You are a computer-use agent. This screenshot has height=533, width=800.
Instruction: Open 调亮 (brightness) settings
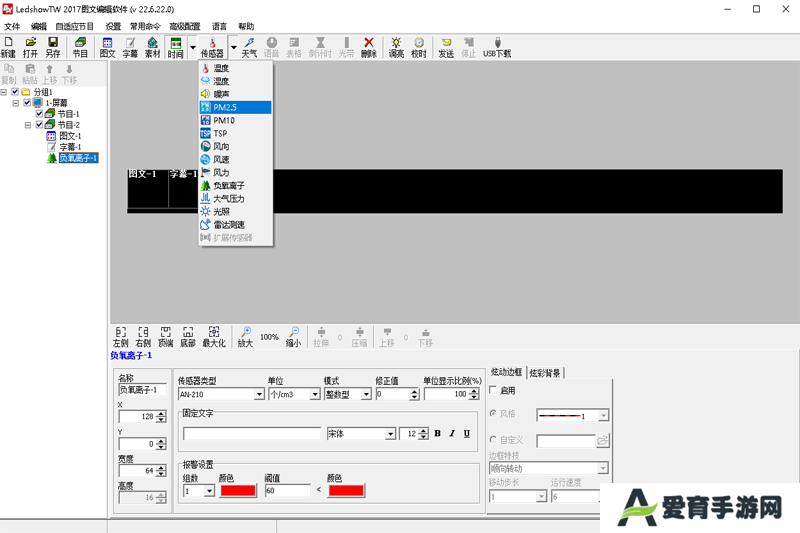coord(396,47)
